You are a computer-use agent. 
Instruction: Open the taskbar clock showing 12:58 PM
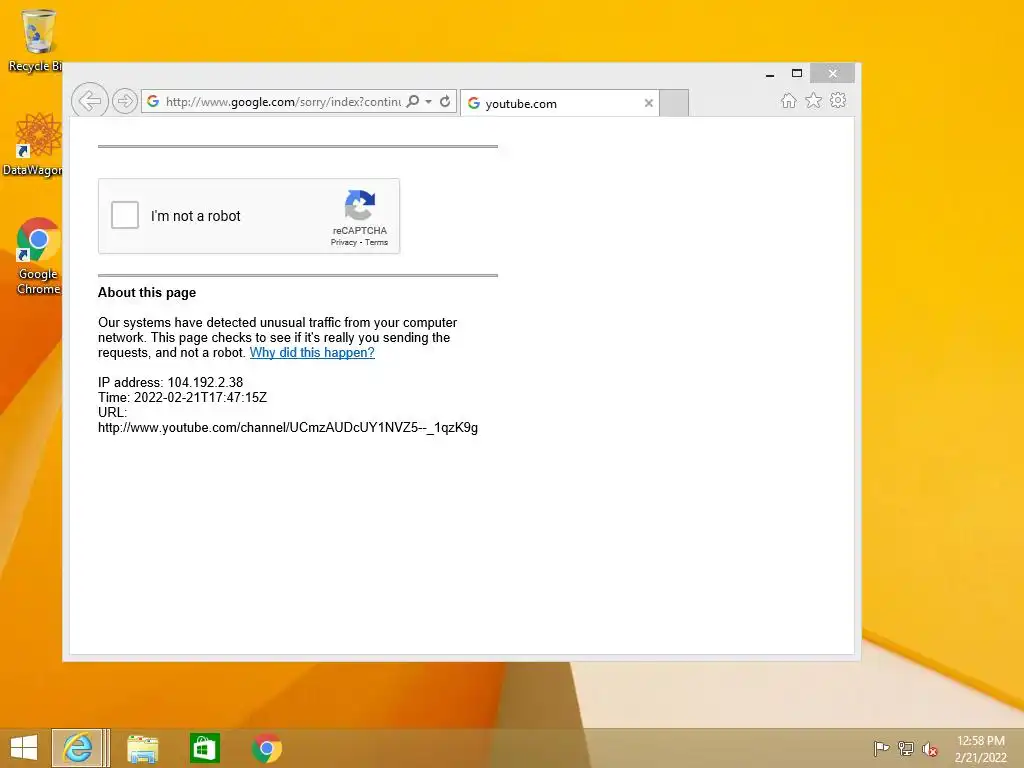pos(980,748)
